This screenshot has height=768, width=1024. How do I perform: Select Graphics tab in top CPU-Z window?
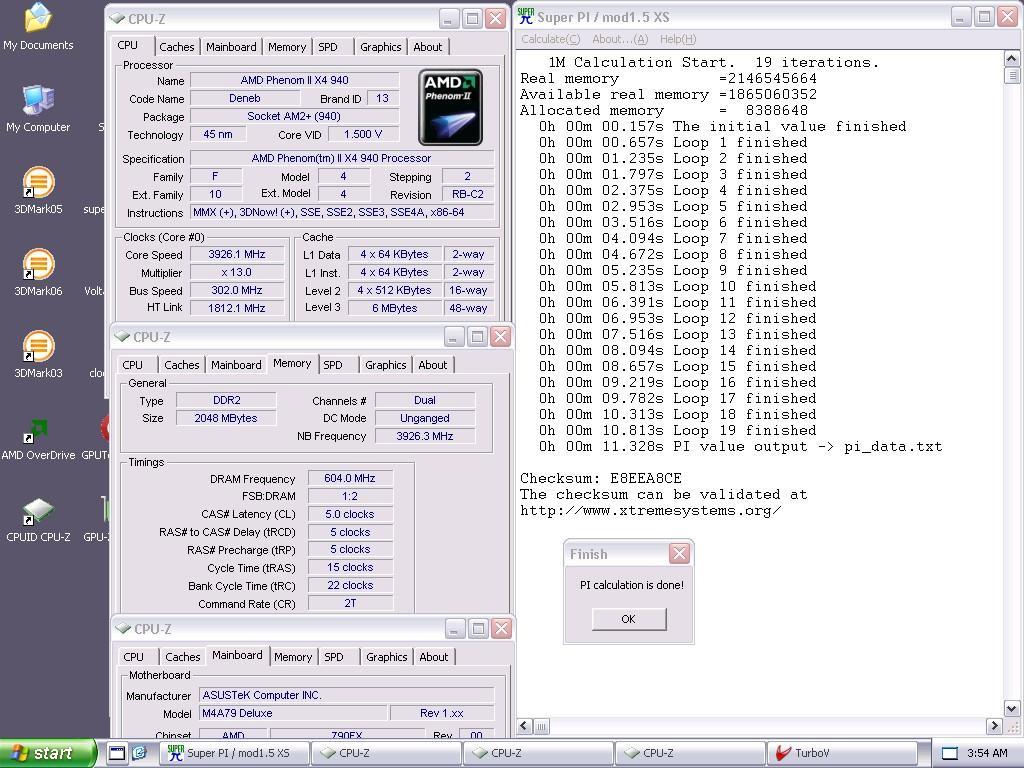click(381, 47)
